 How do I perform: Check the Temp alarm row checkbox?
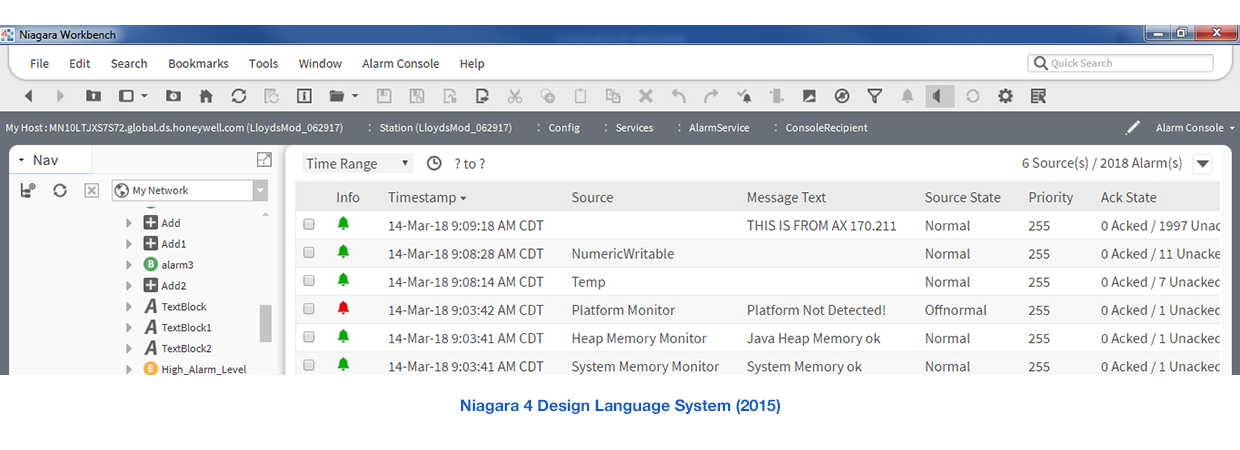pos(309,281)
